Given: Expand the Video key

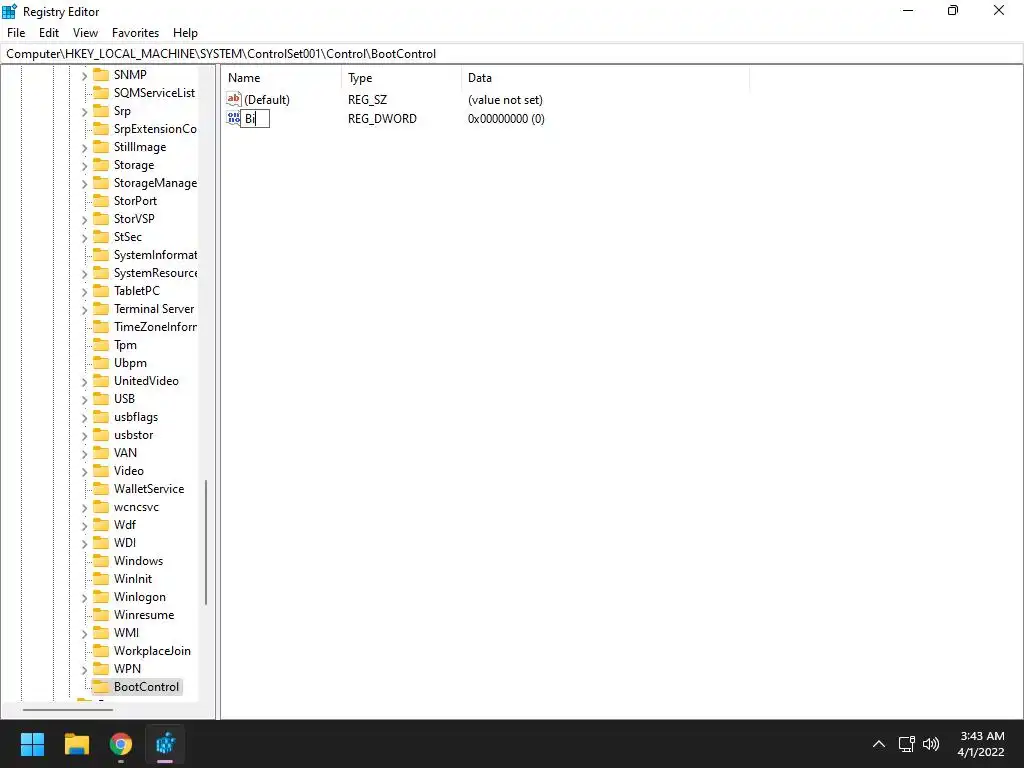Looking at the screenshot, I should coord(84,472).
